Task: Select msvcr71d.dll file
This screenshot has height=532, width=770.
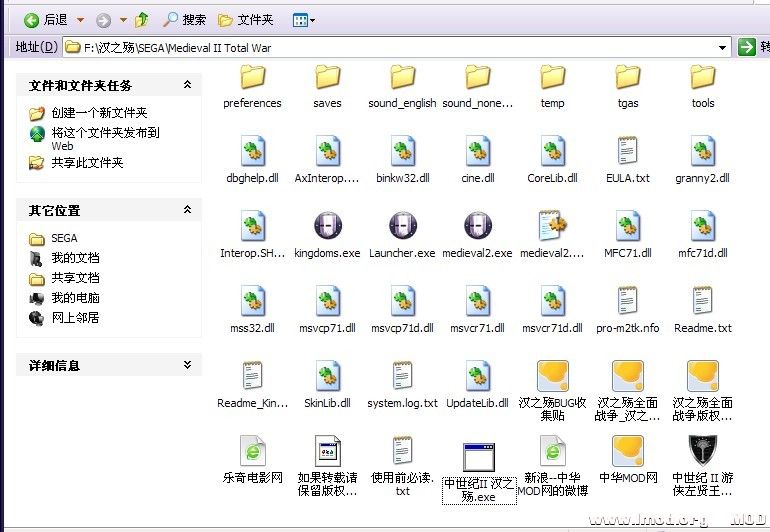Action: tap(552, 310)
